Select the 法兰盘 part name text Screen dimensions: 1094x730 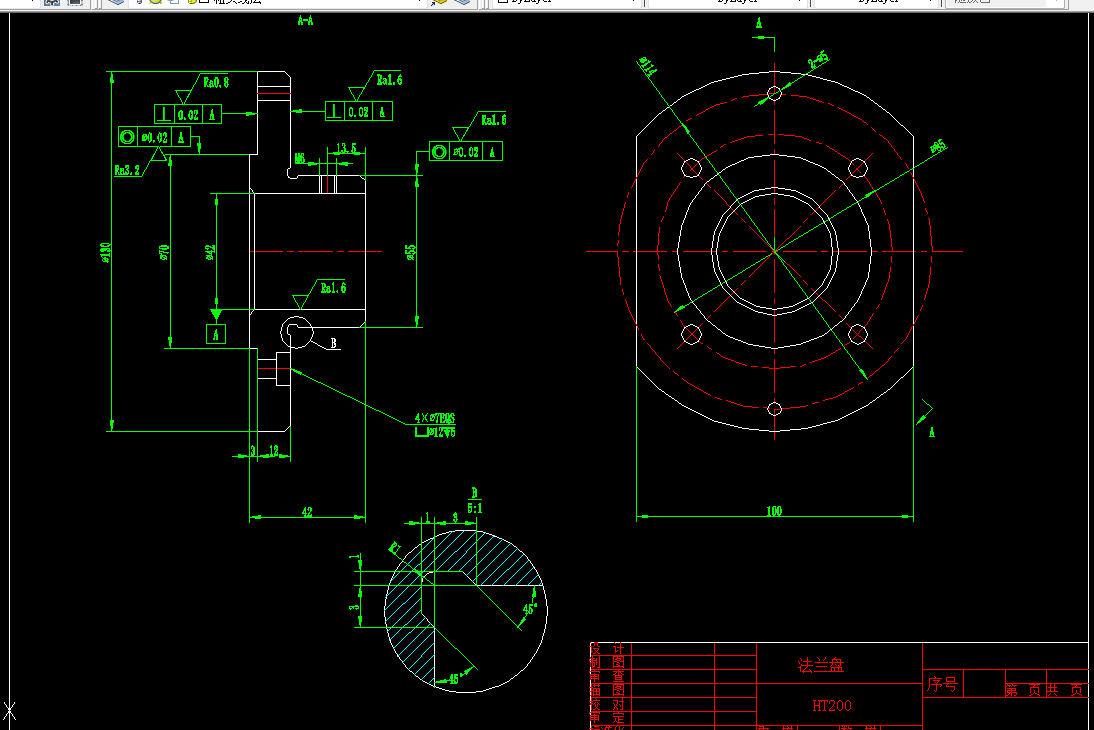820,665
